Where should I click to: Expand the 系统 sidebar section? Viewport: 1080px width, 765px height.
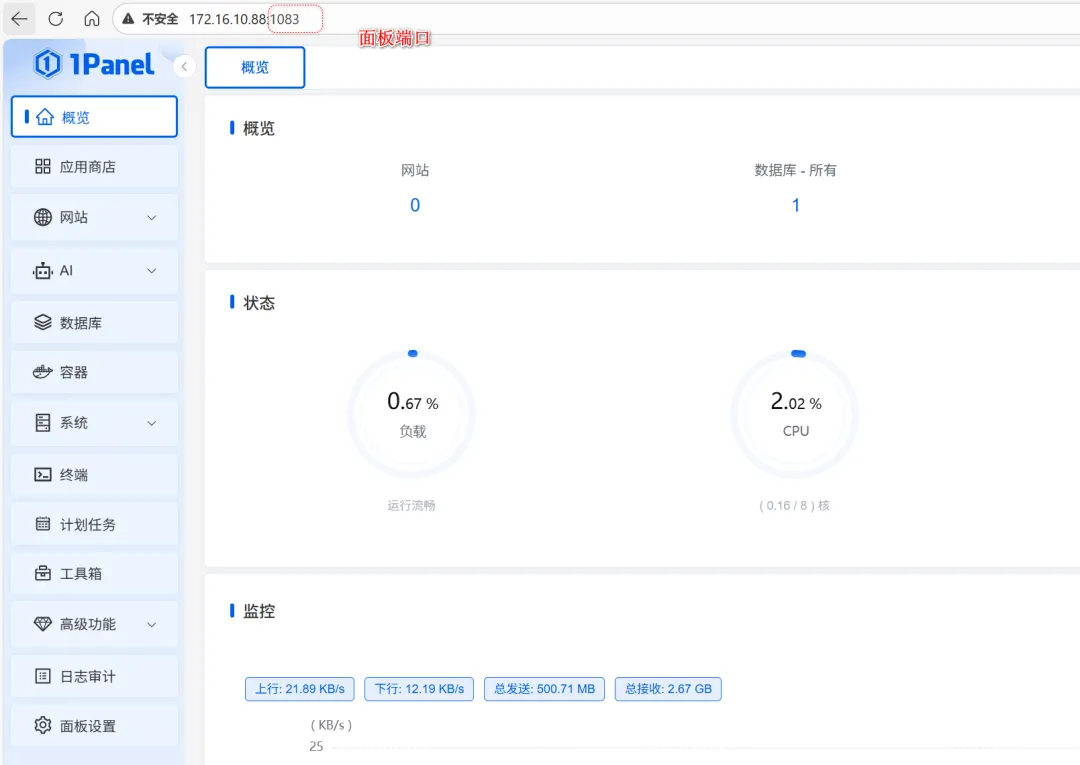pyautogui.click(x=94, y=422)
